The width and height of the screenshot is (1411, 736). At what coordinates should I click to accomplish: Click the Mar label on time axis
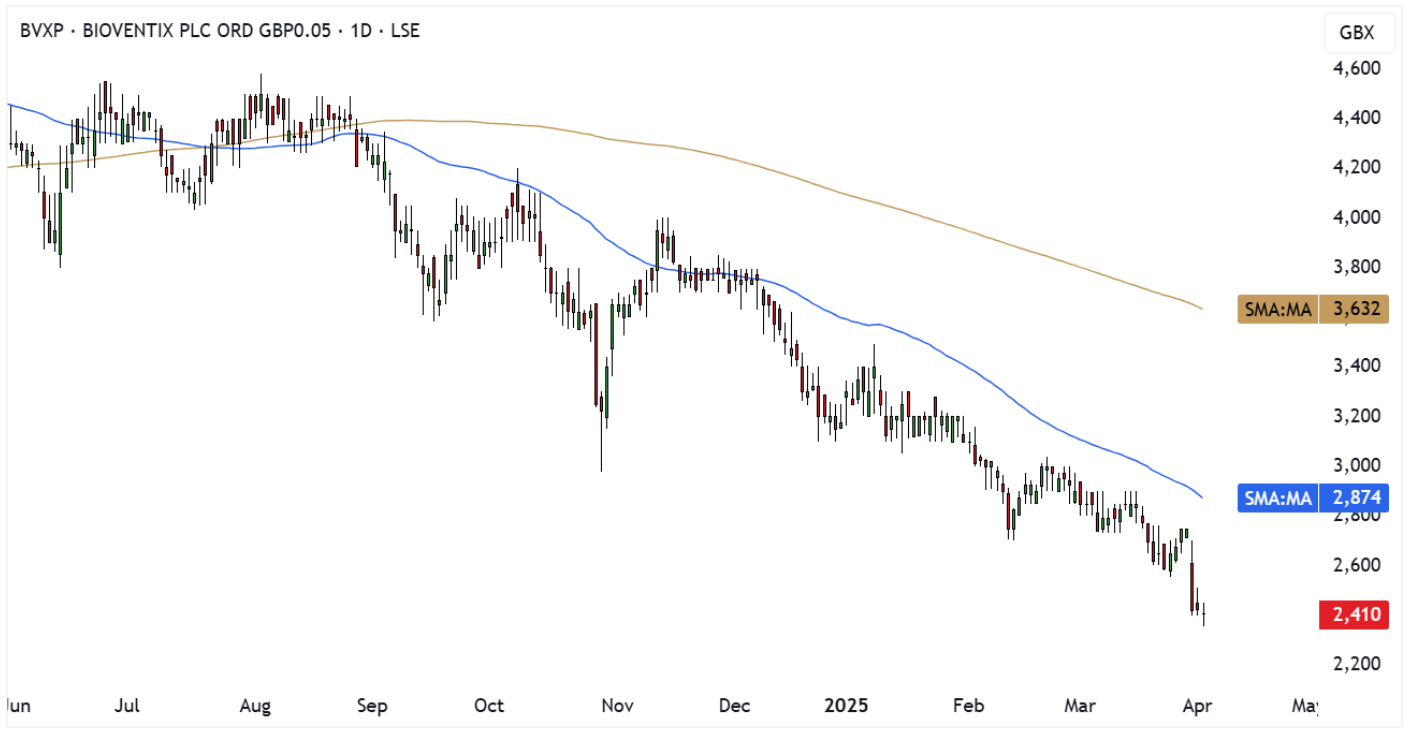[1080, 706]
